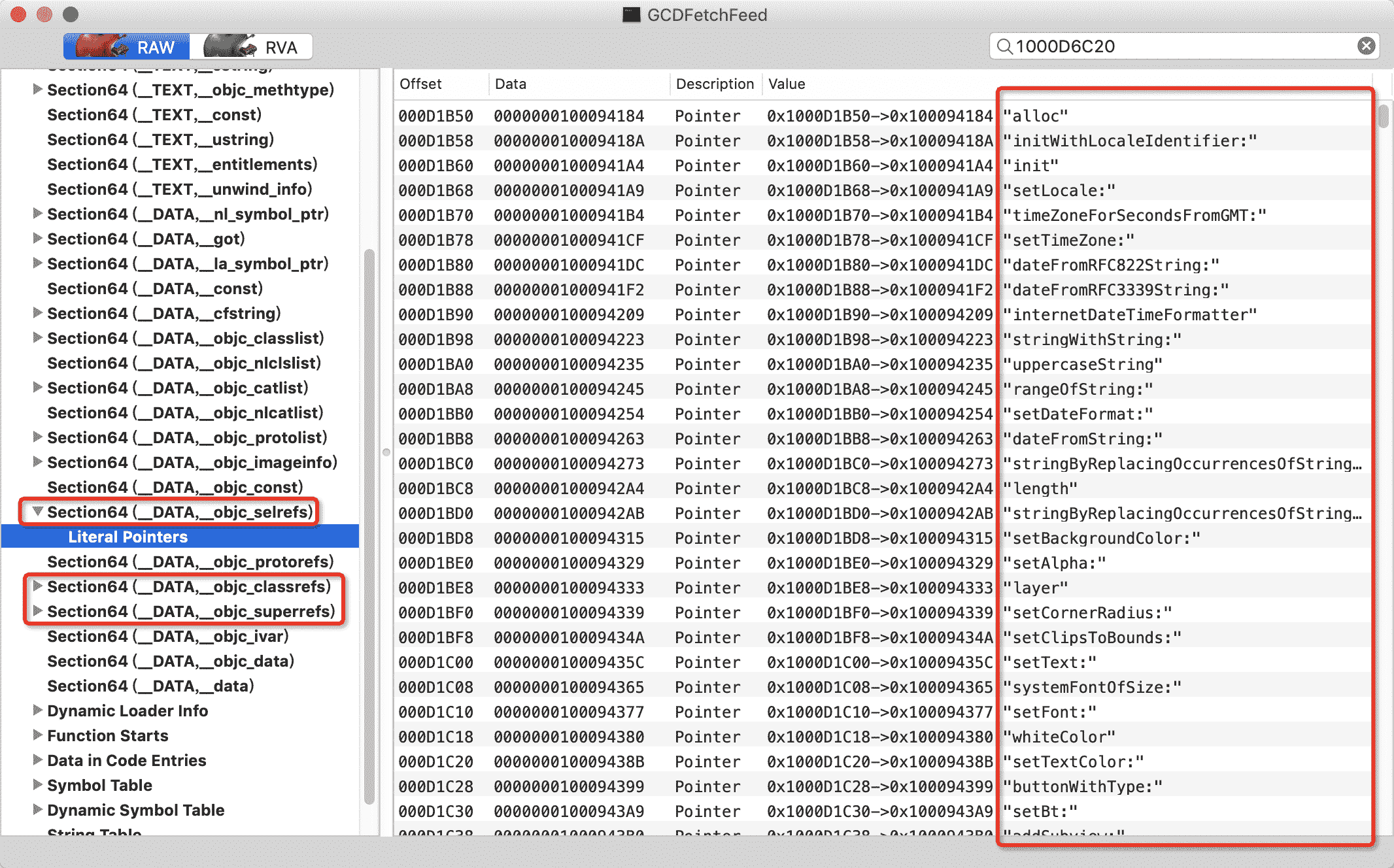Expand the Symbol Table node

[38, 785]
